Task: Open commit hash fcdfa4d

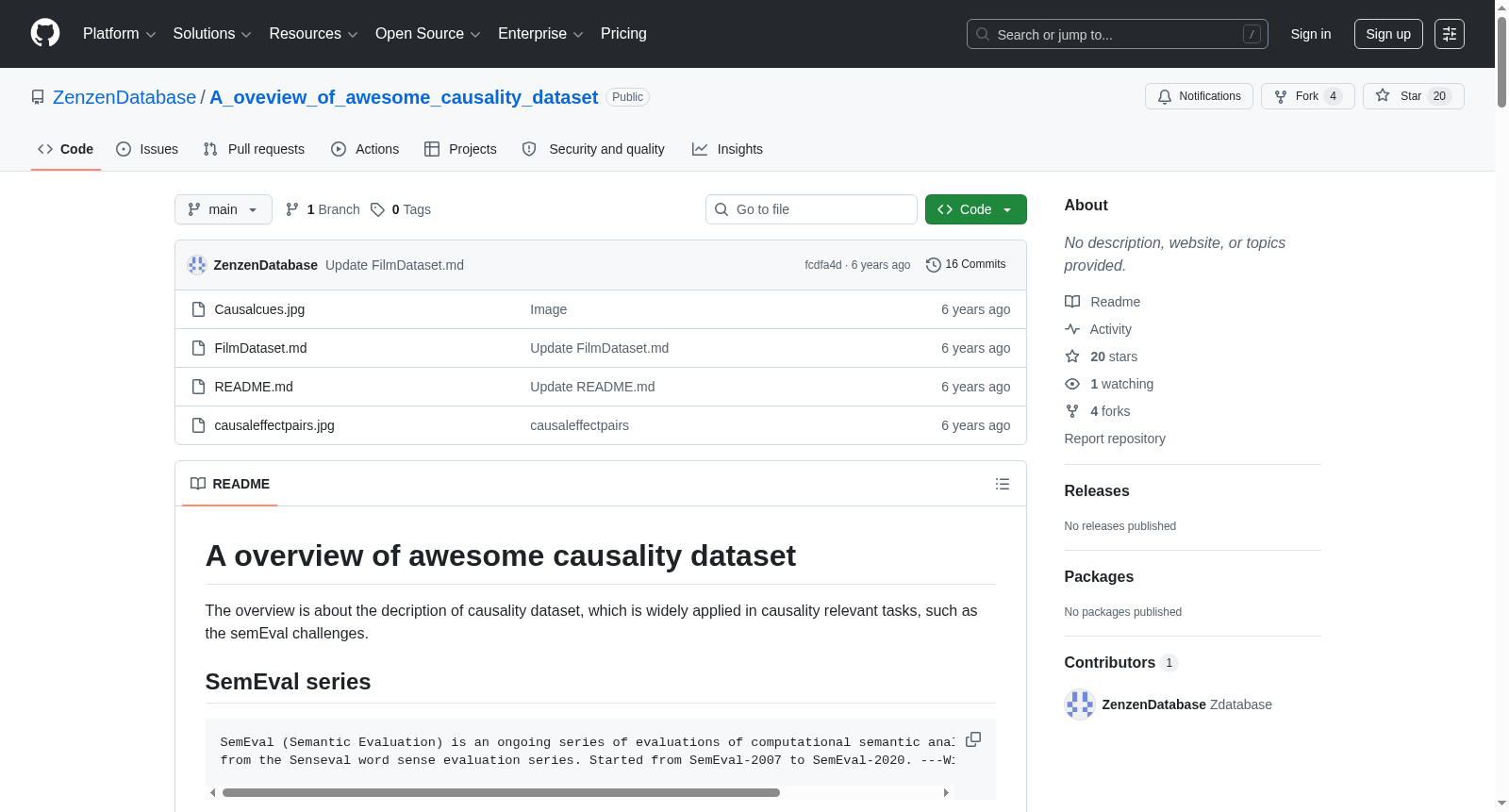Action: (823, 265)
